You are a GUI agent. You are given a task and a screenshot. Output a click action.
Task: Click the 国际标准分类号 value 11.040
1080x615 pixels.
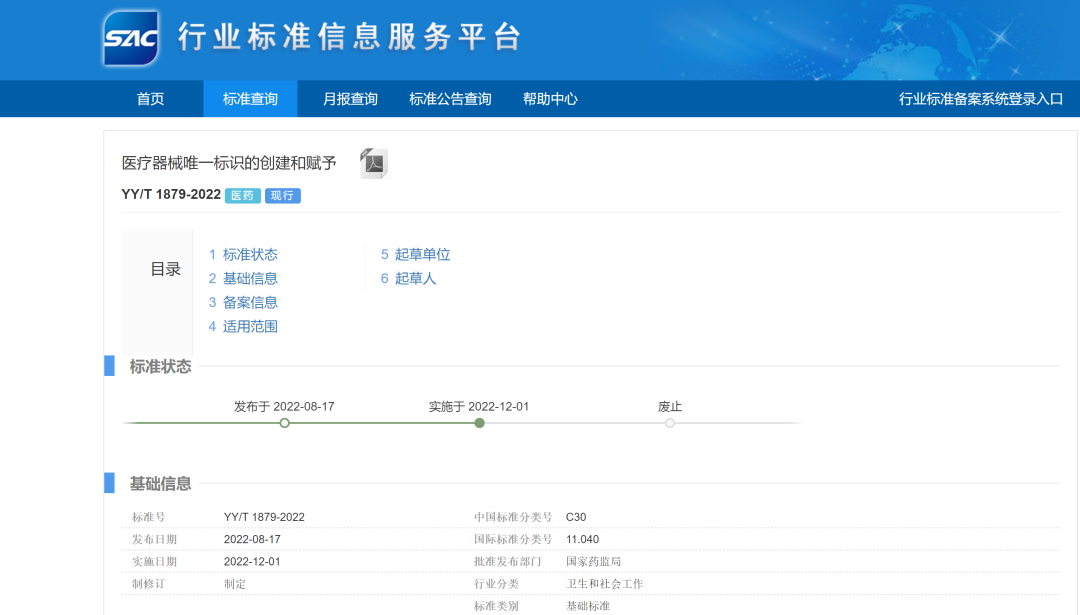tap(583, 539)
